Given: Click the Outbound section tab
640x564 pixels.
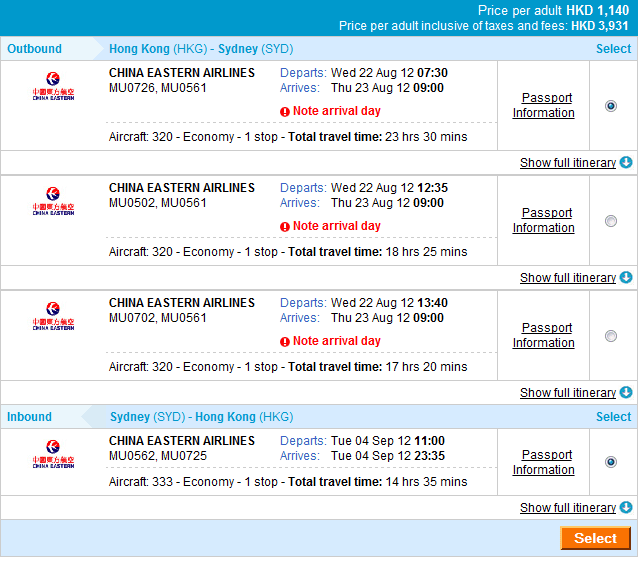Looking at the screenshot, I should [35, 49].
